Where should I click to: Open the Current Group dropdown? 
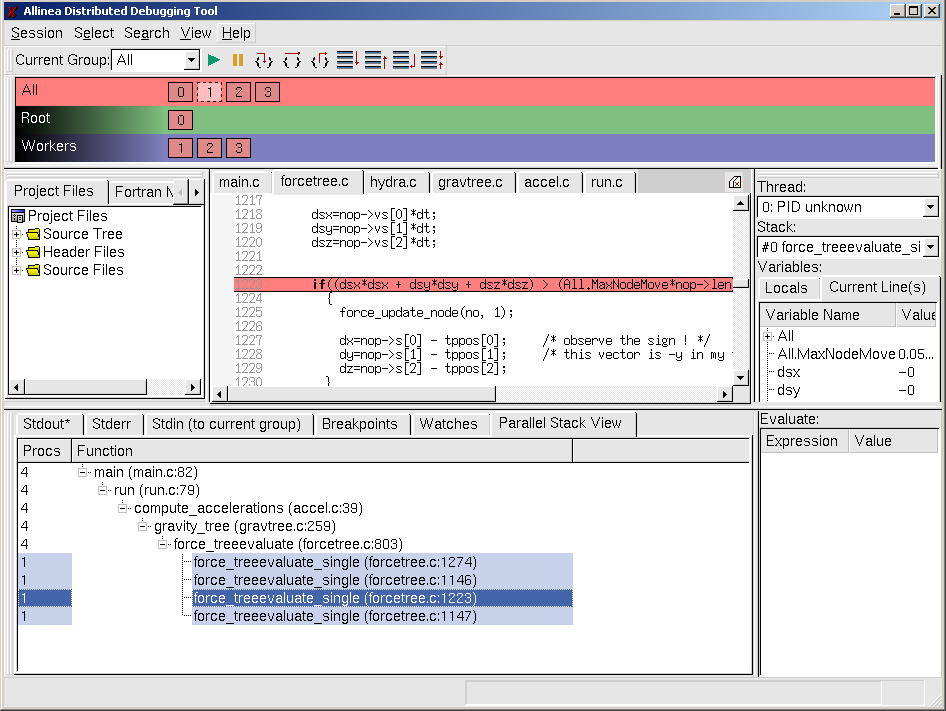(191, 60)
